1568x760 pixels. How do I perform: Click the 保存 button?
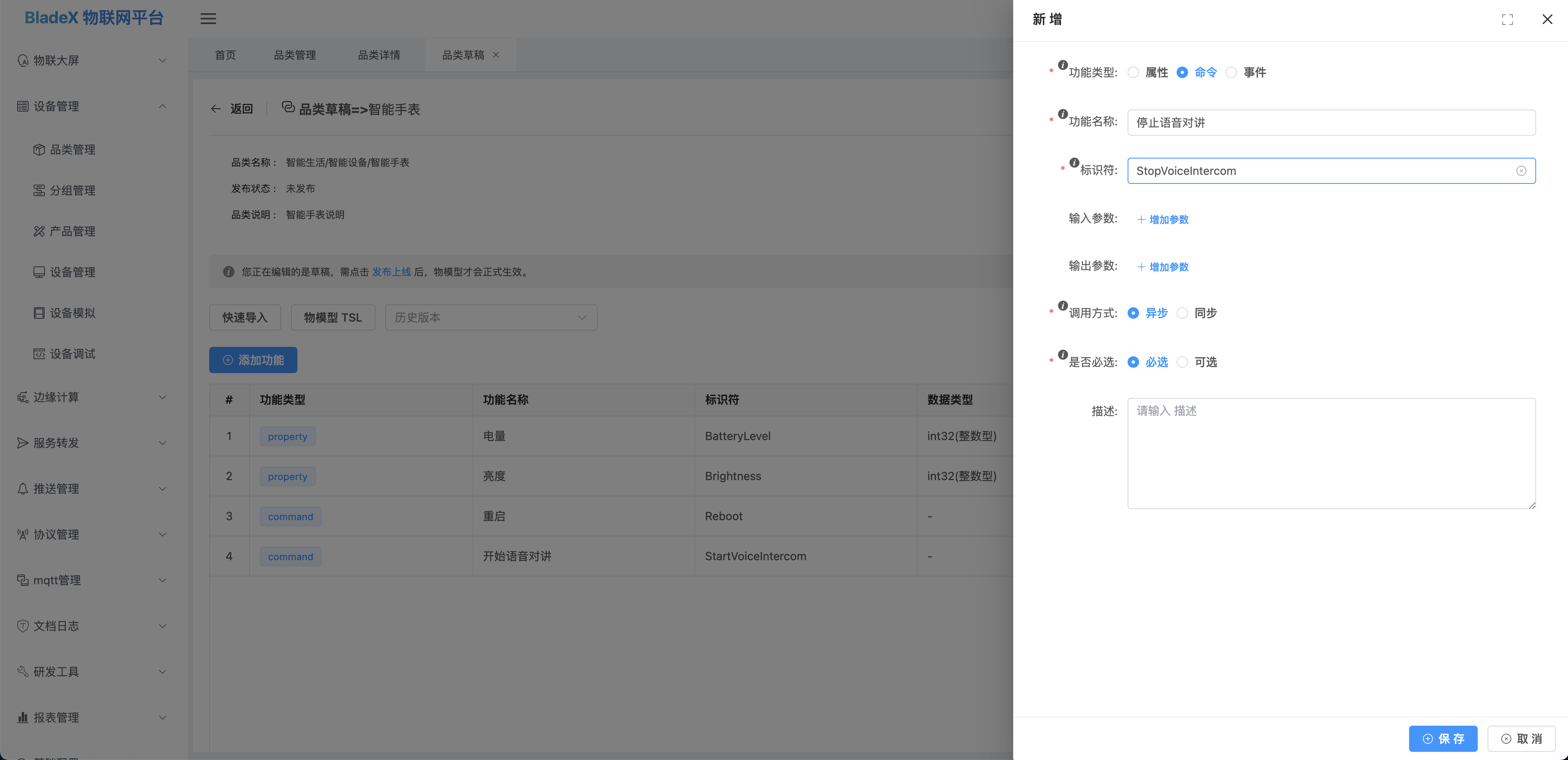[x=1443, y=739]
